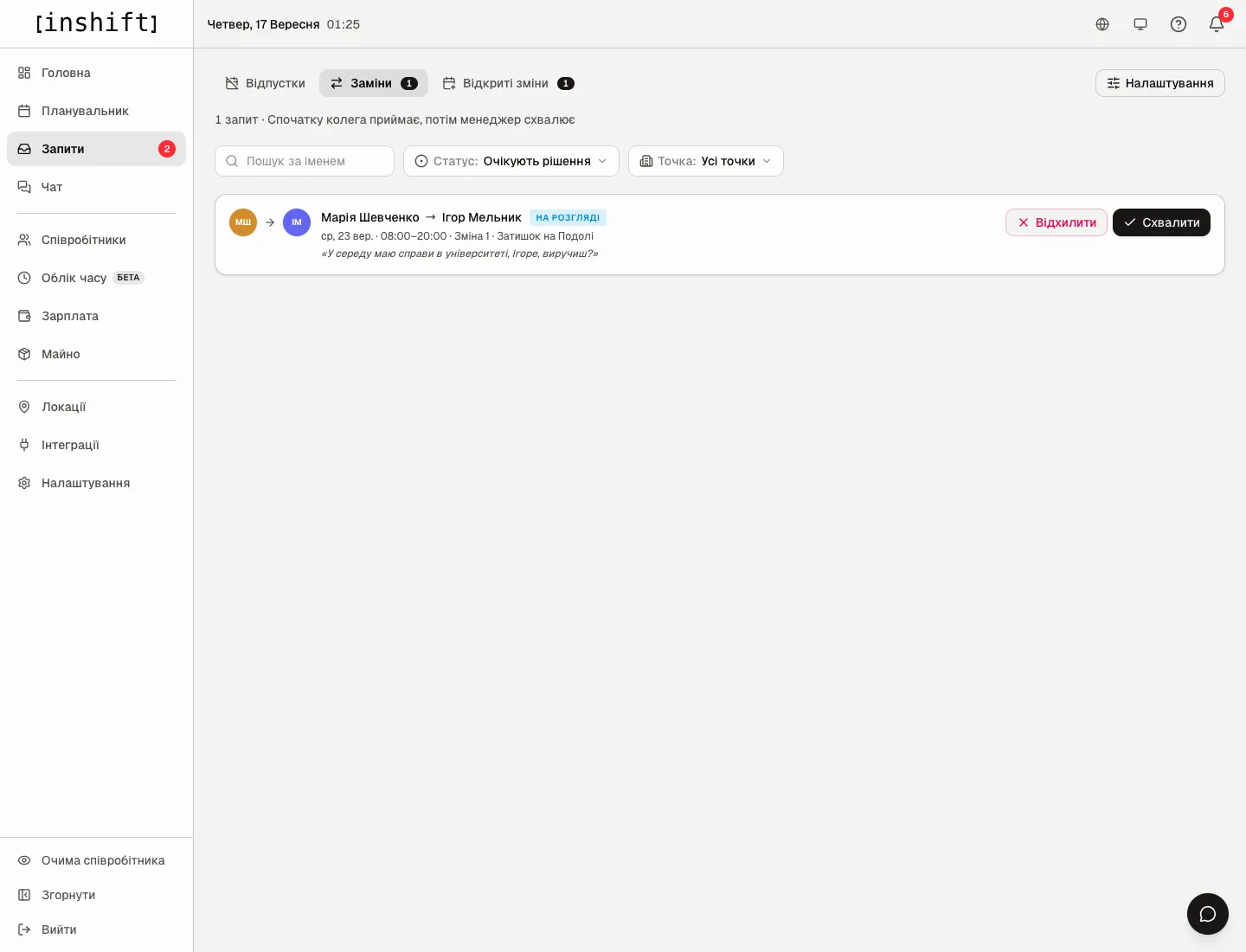Select the Заміни tab
This screenshot has height=952, width=1246.
point(374,83)
